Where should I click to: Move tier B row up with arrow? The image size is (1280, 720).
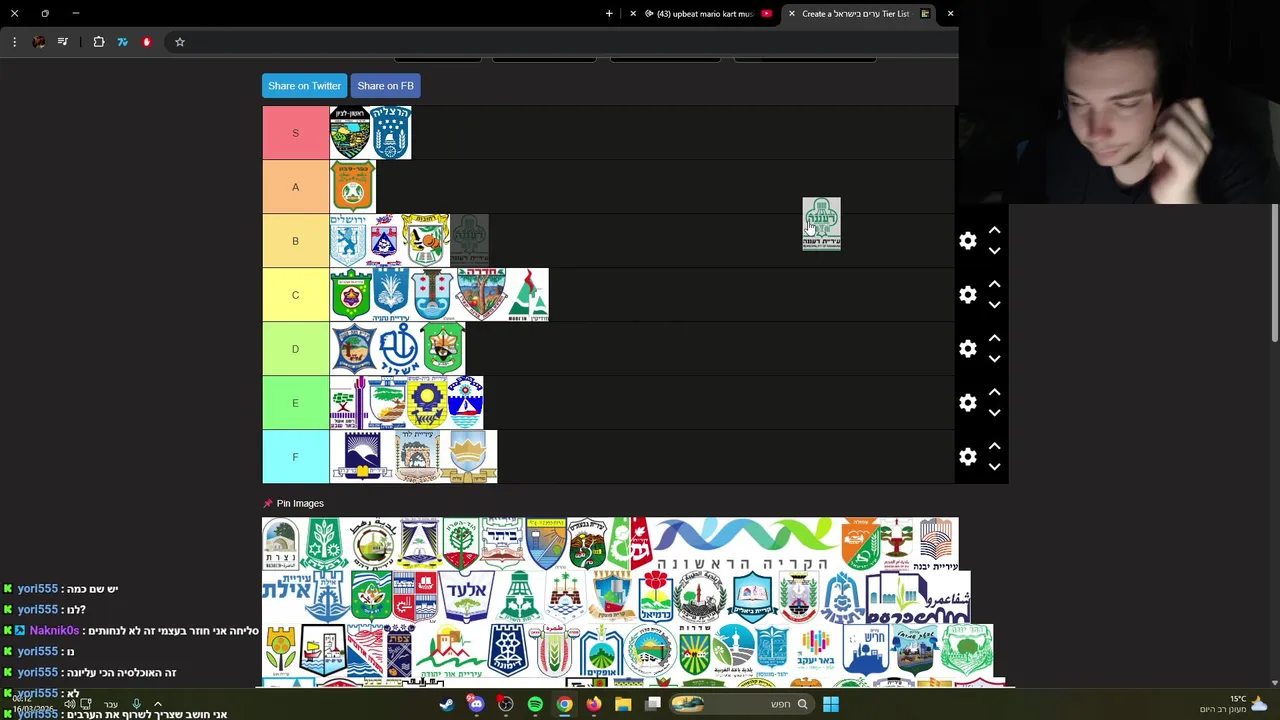(x=994, y=230)
